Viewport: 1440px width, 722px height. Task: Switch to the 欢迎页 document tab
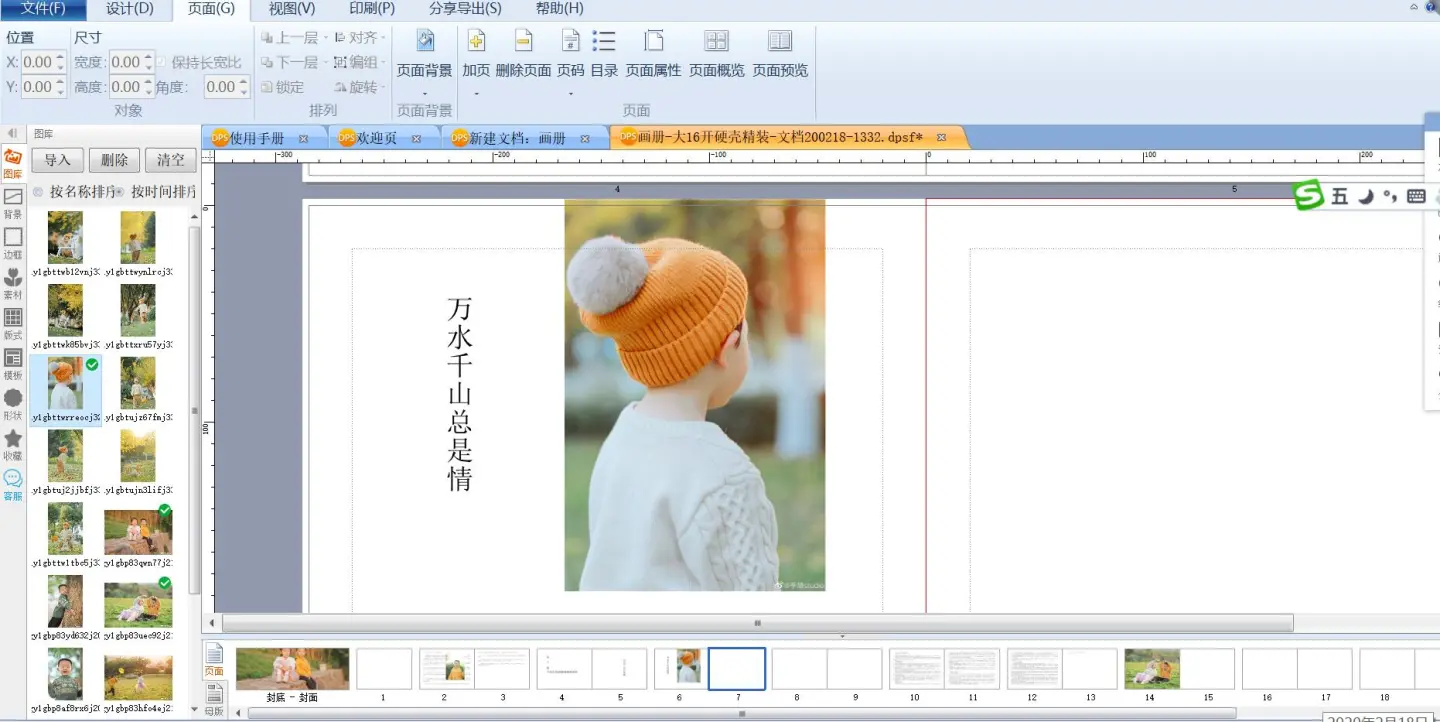[386, 138]
